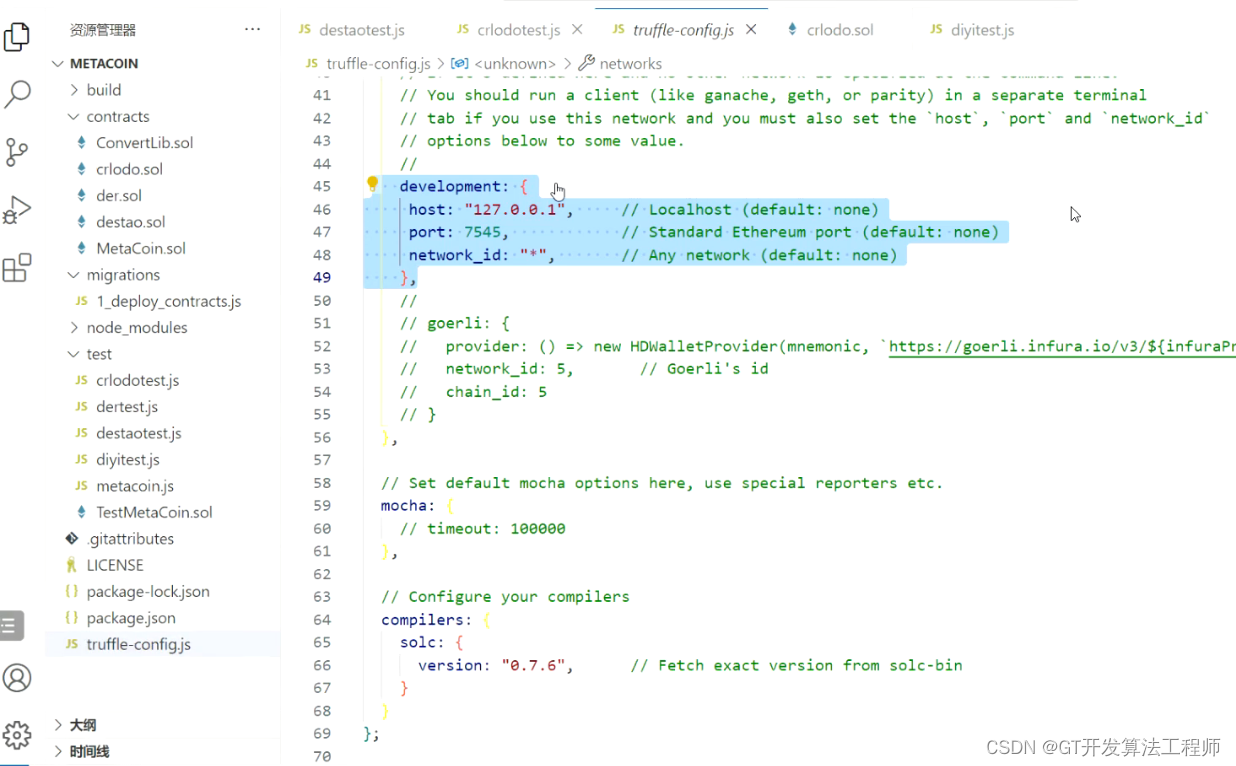This screenshot has width=1236, height=766.
Task: Open metacoin.js in explorer
Action: 135,486
